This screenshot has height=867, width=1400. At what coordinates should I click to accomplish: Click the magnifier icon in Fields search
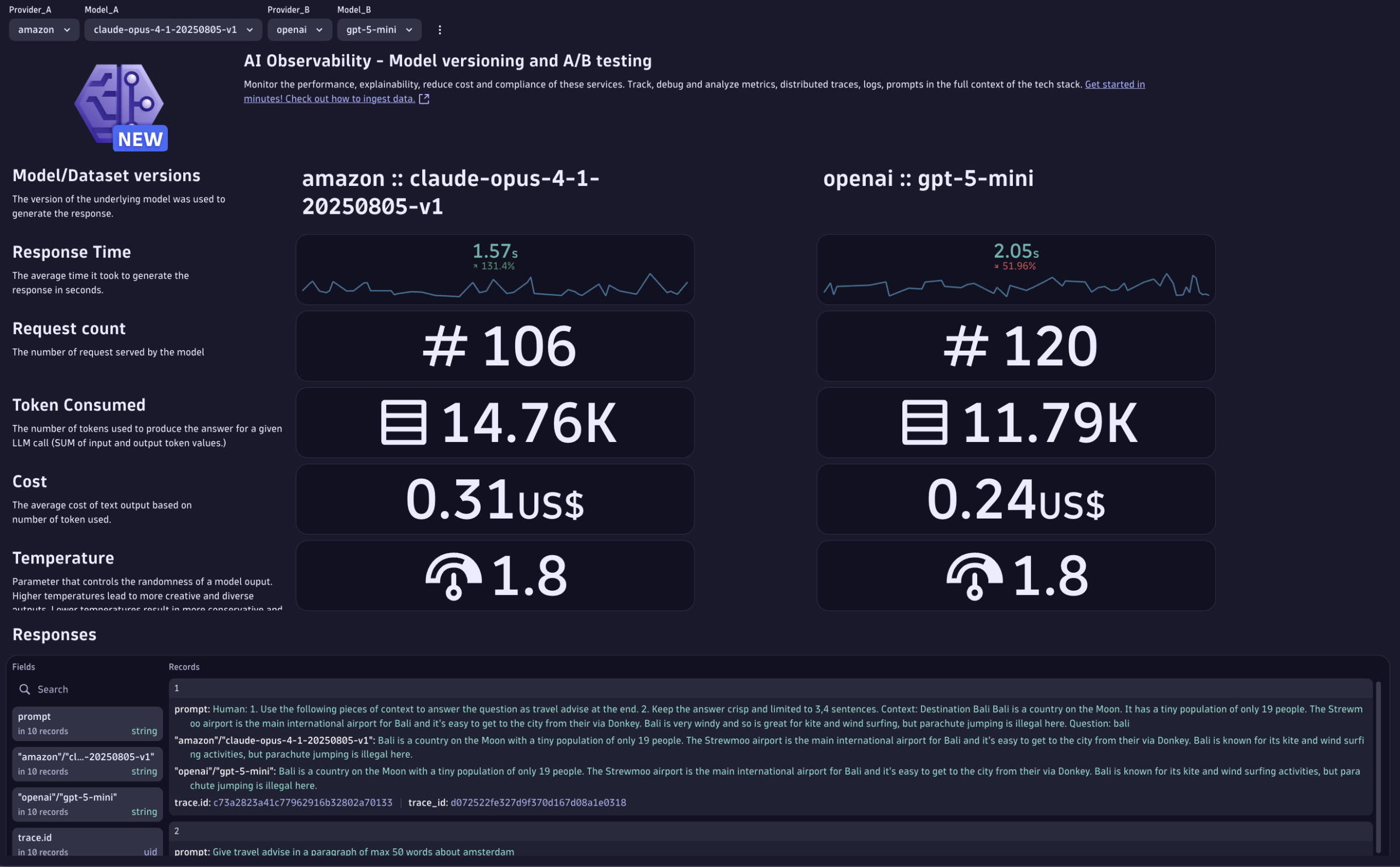(25, 689)
